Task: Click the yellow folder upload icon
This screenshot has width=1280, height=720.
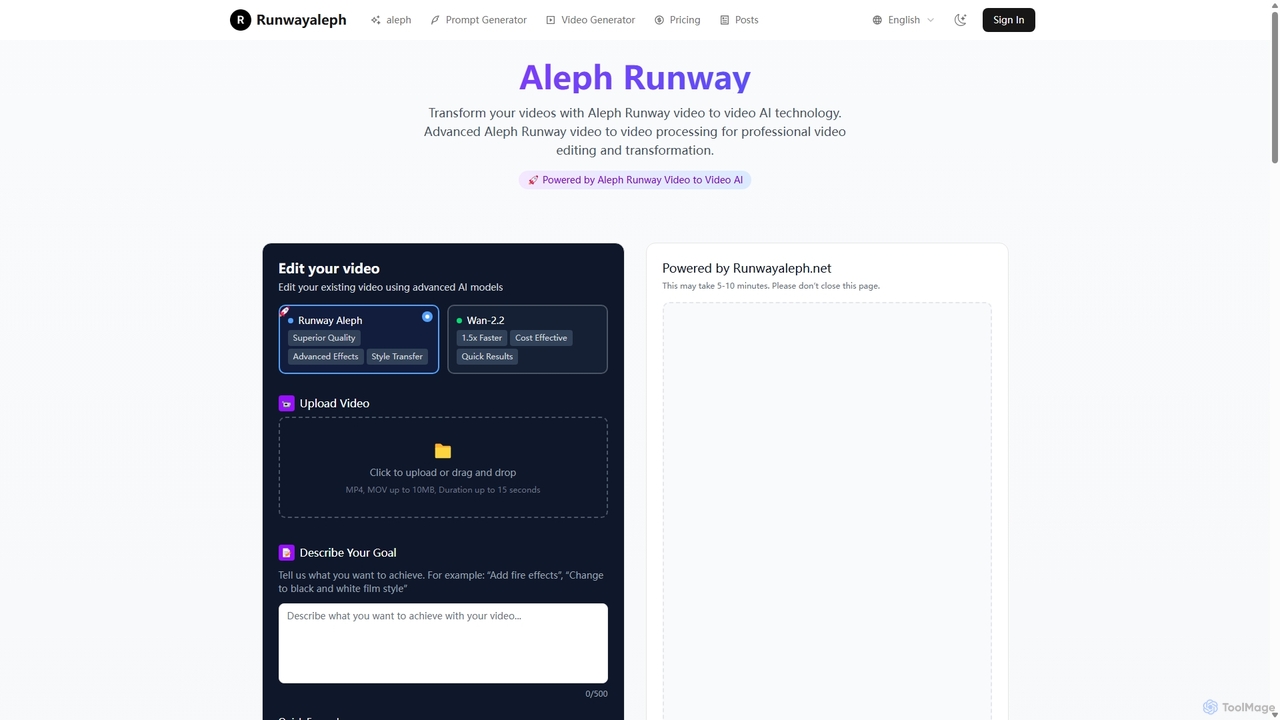Action: click(x=443, y=451)
